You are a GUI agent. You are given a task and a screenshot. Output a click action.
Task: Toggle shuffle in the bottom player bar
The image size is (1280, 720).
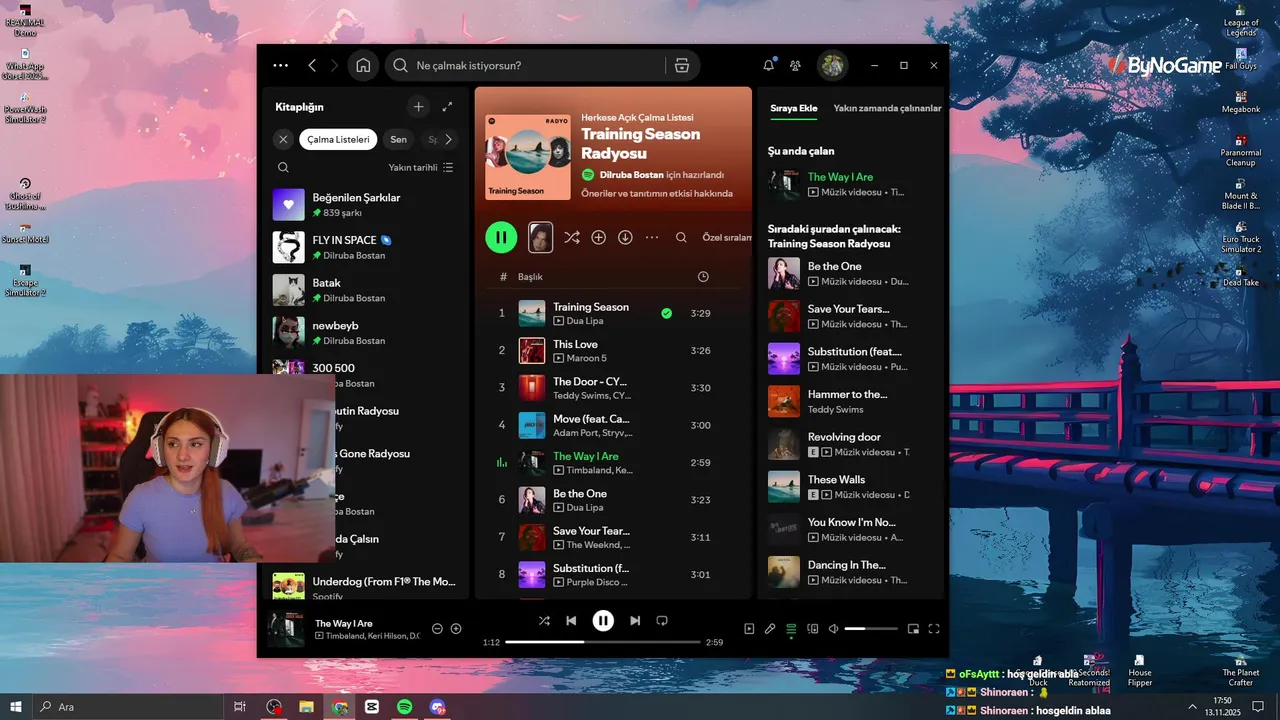pyautogui.click(x=544, y=621)
